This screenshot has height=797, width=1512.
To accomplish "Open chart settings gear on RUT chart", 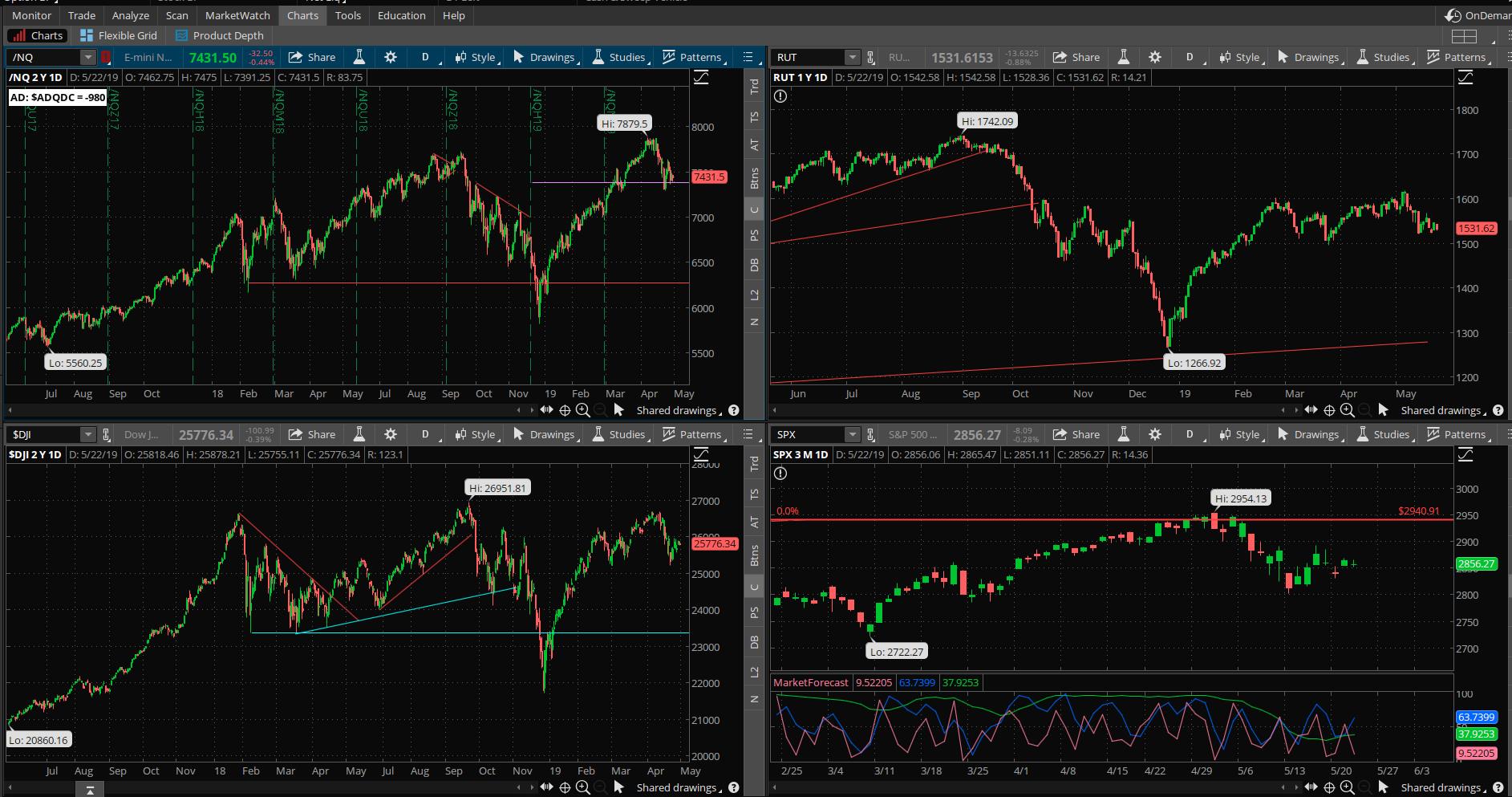I will [1154, 57].
